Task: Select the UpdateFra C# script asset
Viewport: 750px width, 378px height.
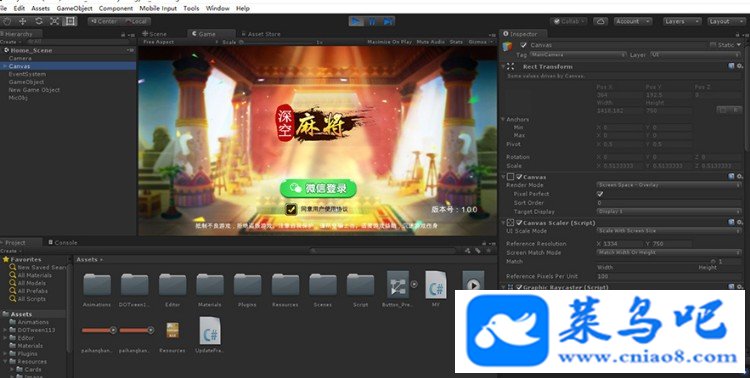Action: click(x=210, y=330)
